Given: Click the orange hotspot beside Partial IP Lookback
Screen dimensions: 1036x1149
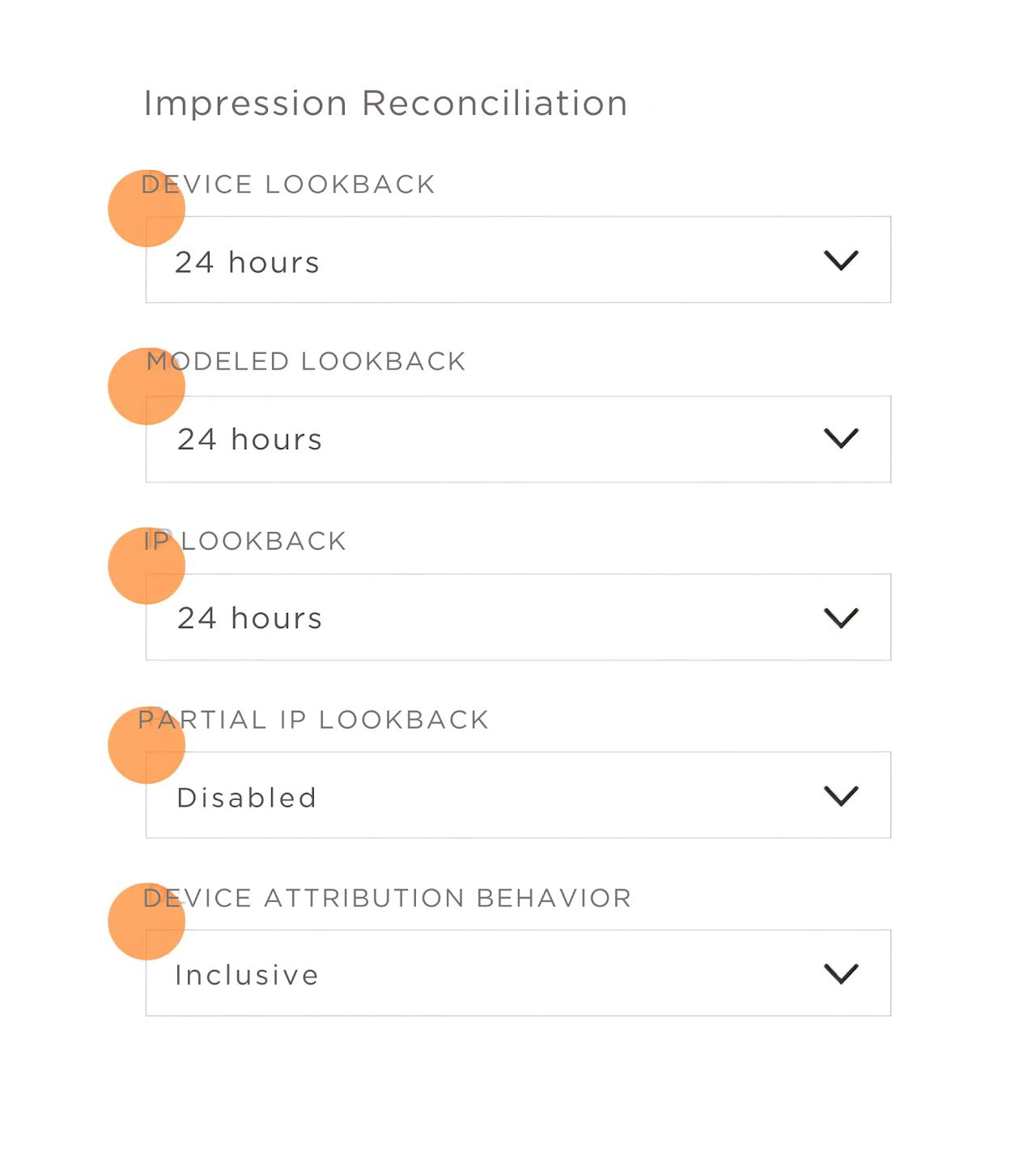Looking at the screenshot, I should tap(146, 745).
